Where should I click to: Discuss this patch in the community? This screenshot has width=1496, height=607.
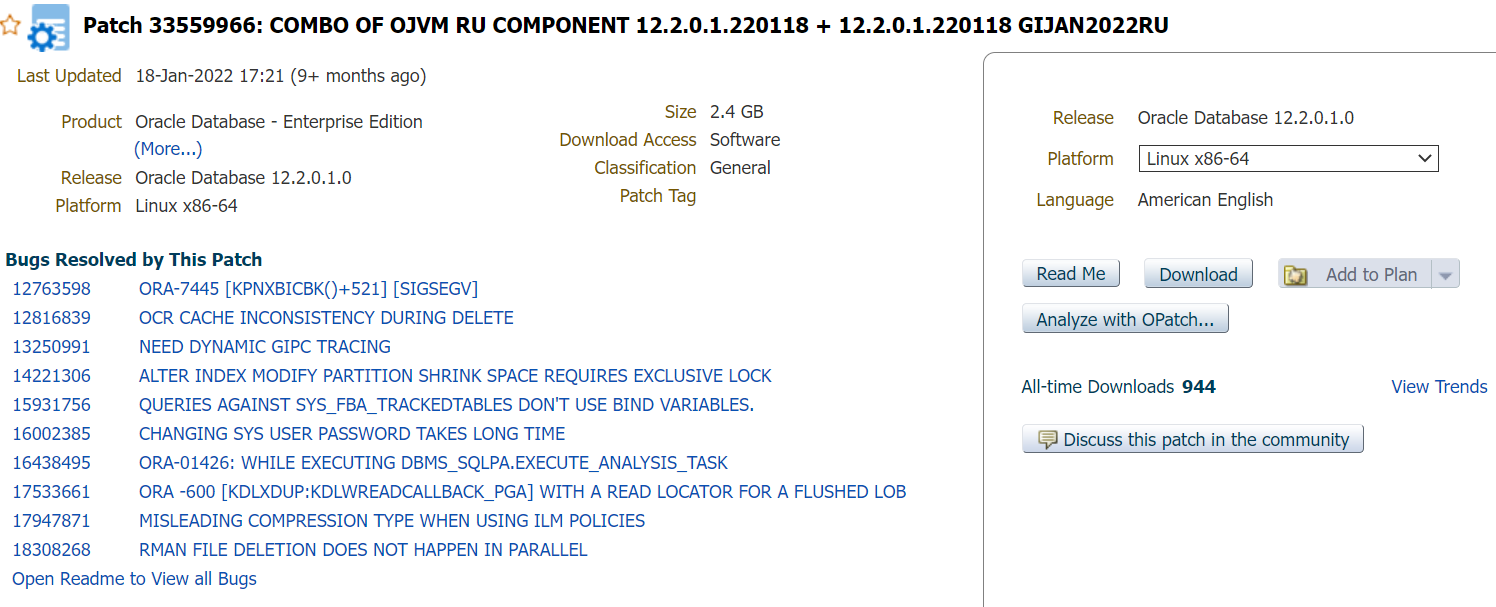tap(1192, 438)
